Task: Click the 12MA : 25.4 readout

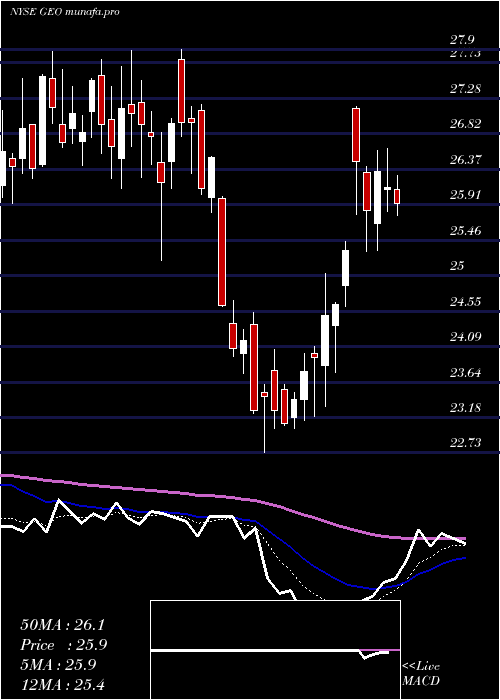Action: pos(62,684)
